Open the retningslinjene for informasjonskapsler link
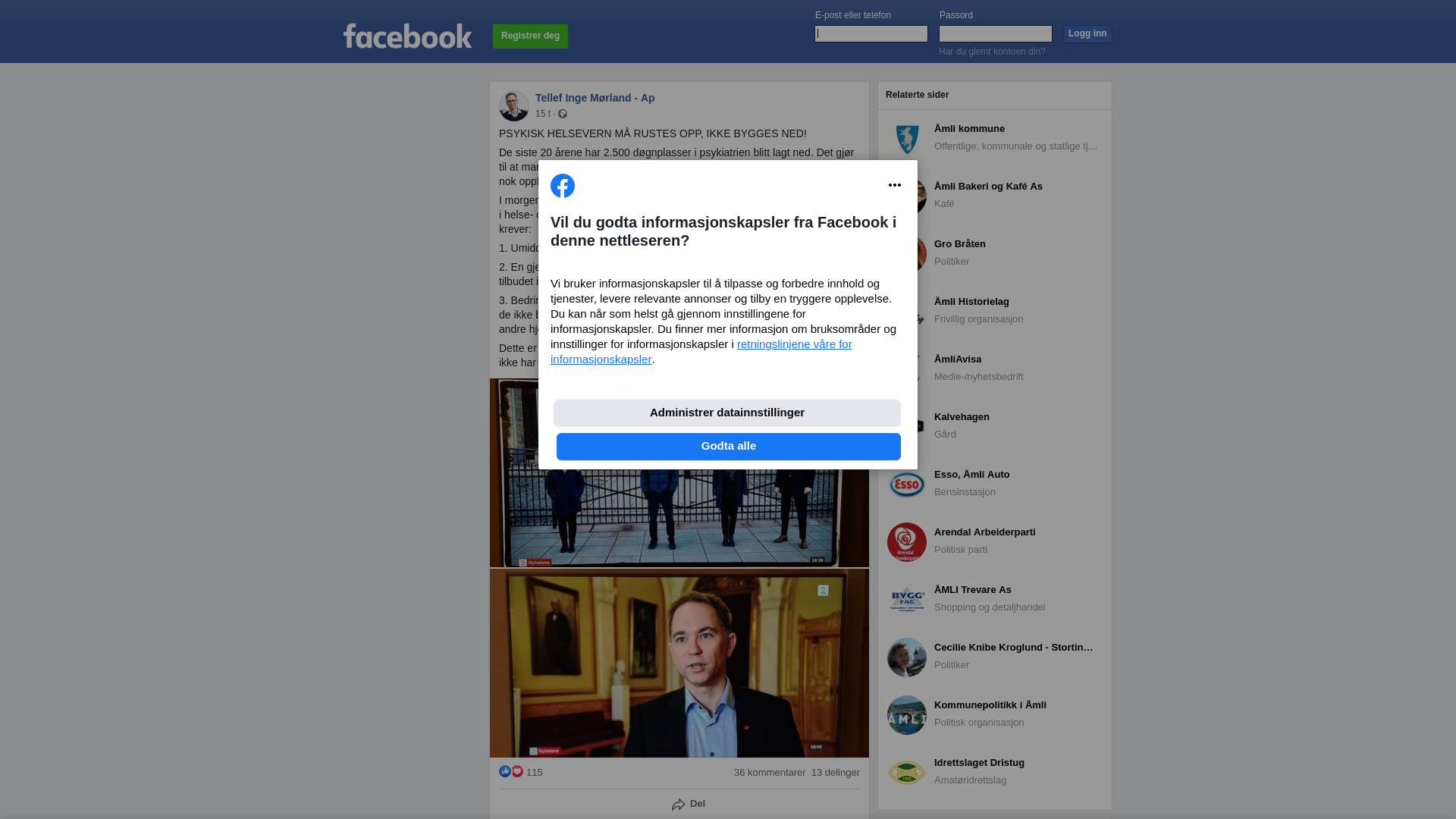1456x819 pixels. point(701,352)
